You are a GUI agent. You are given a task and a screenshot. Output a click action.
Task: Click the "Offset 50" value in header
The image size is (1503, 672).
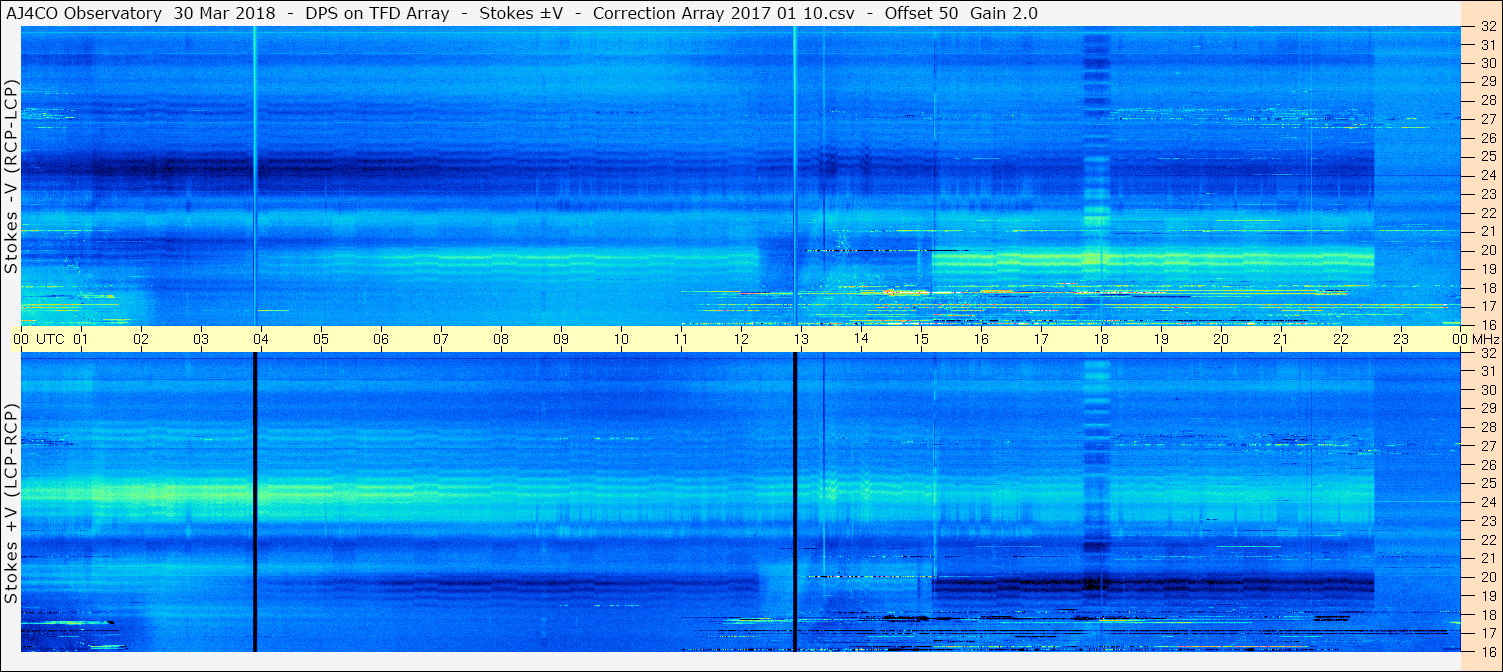tap(922, 14)
